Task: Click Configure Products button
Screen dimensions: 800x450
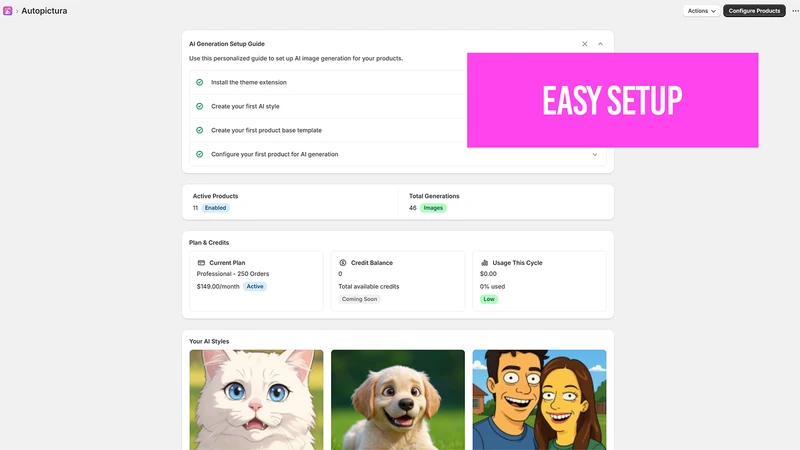Action: [x=754, y=11]
